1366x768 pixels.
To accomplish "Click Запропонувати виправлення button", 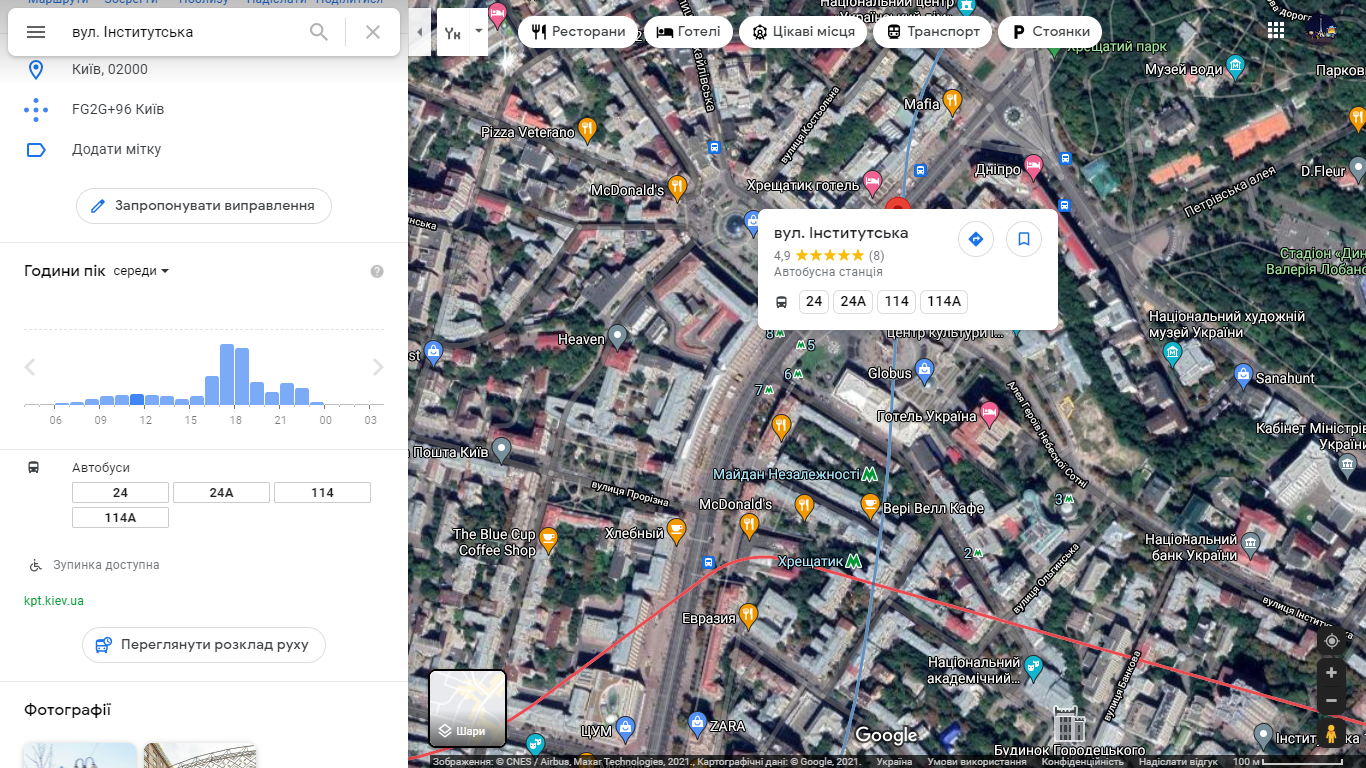I will (x=204, y=205).
